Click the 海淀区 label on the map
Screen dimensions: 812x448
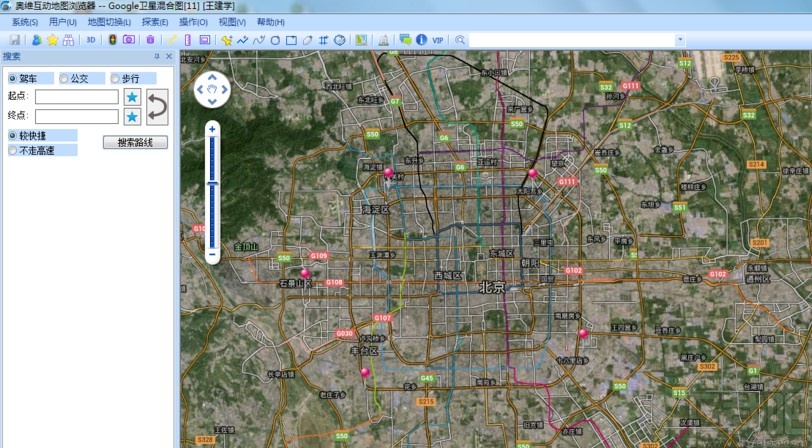tap(375, 210)
